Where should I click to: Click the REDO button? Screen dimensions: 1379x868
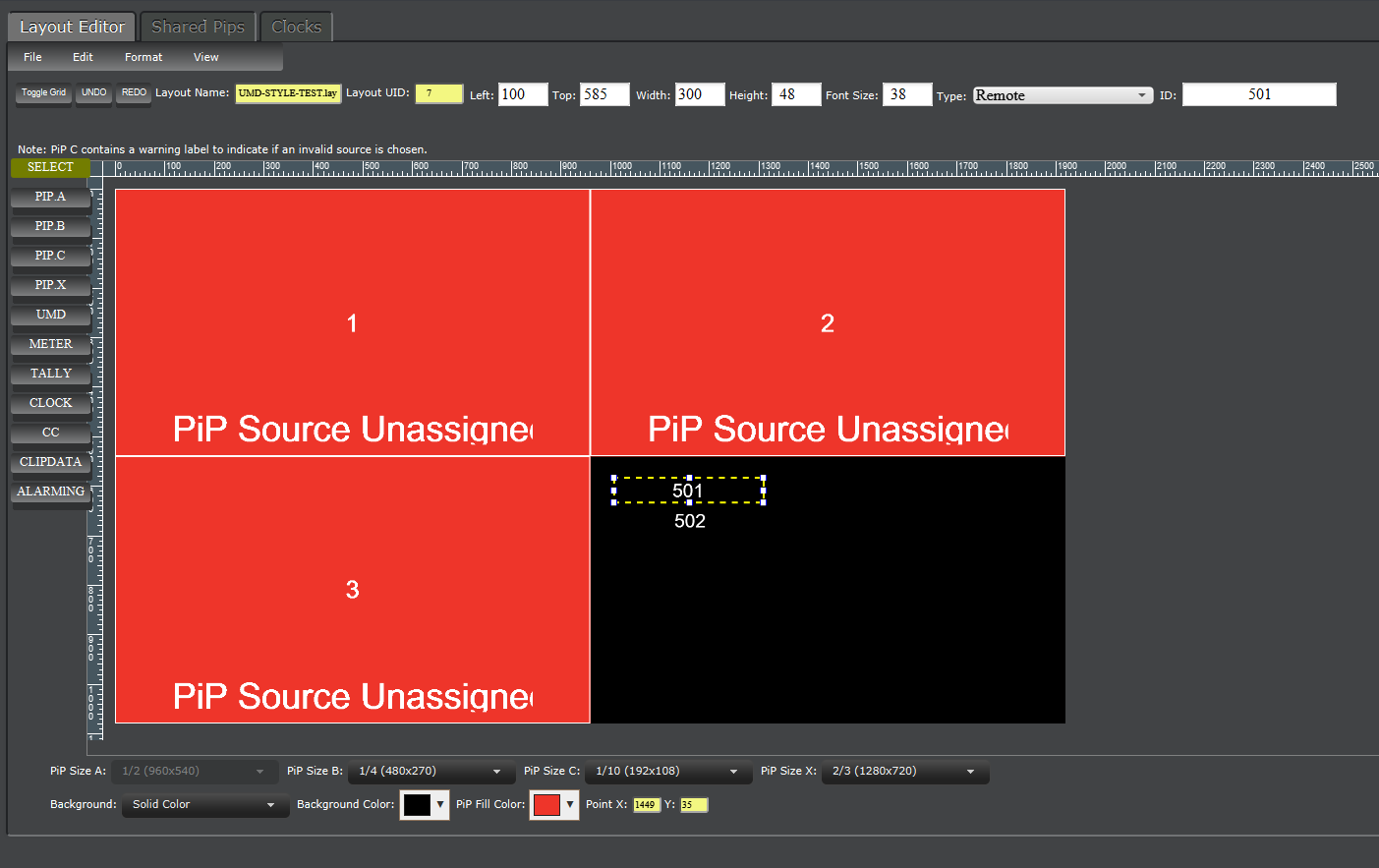[134, 93]
